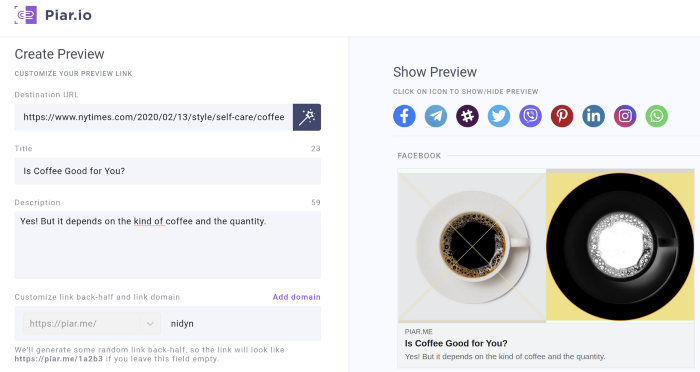This screenshot has height=372, width=700.
Task: Click the magic wand autofill button
Action: pos(307,117)
